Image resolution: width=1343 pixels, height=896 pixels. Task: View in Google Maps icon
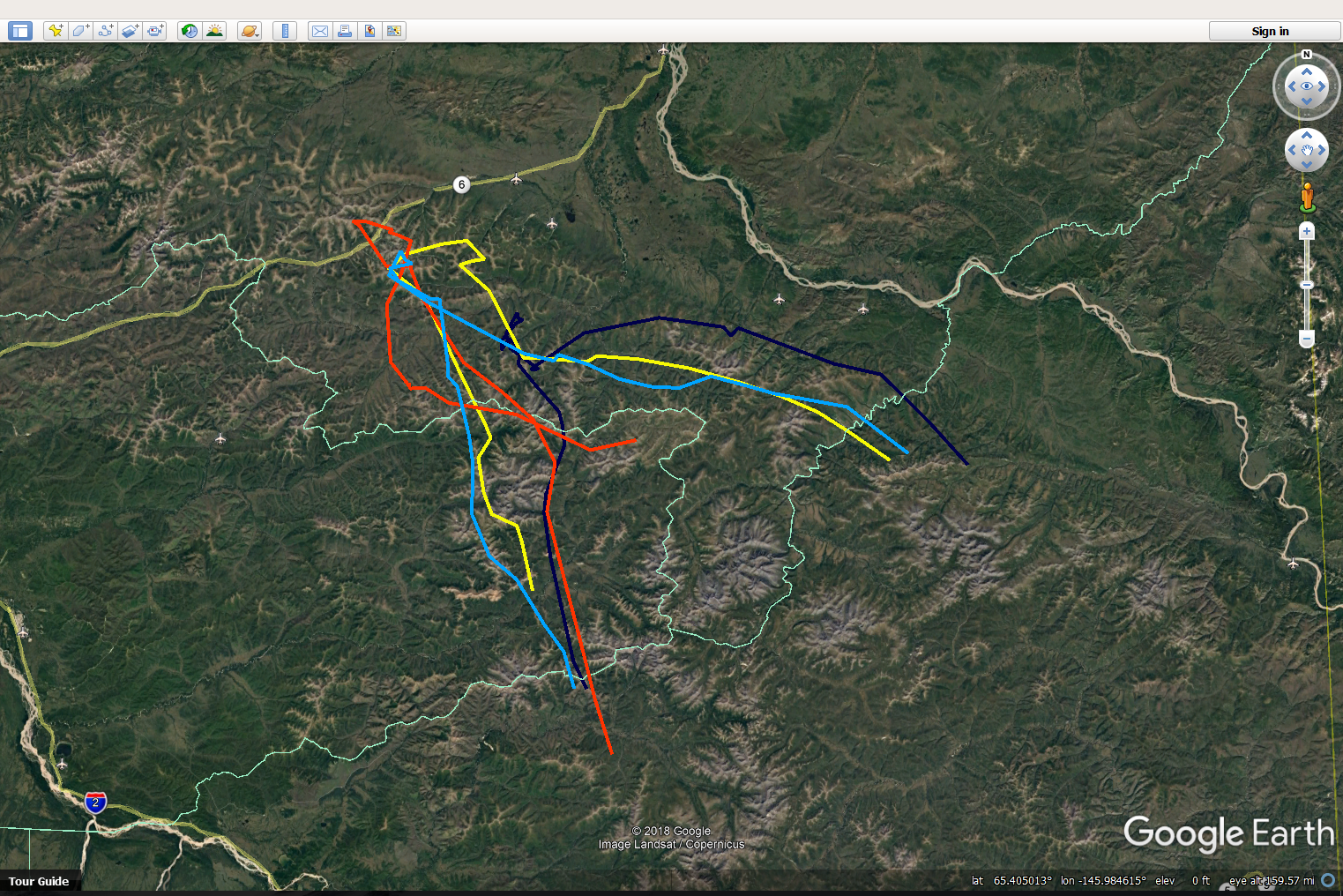pos(394,31)
